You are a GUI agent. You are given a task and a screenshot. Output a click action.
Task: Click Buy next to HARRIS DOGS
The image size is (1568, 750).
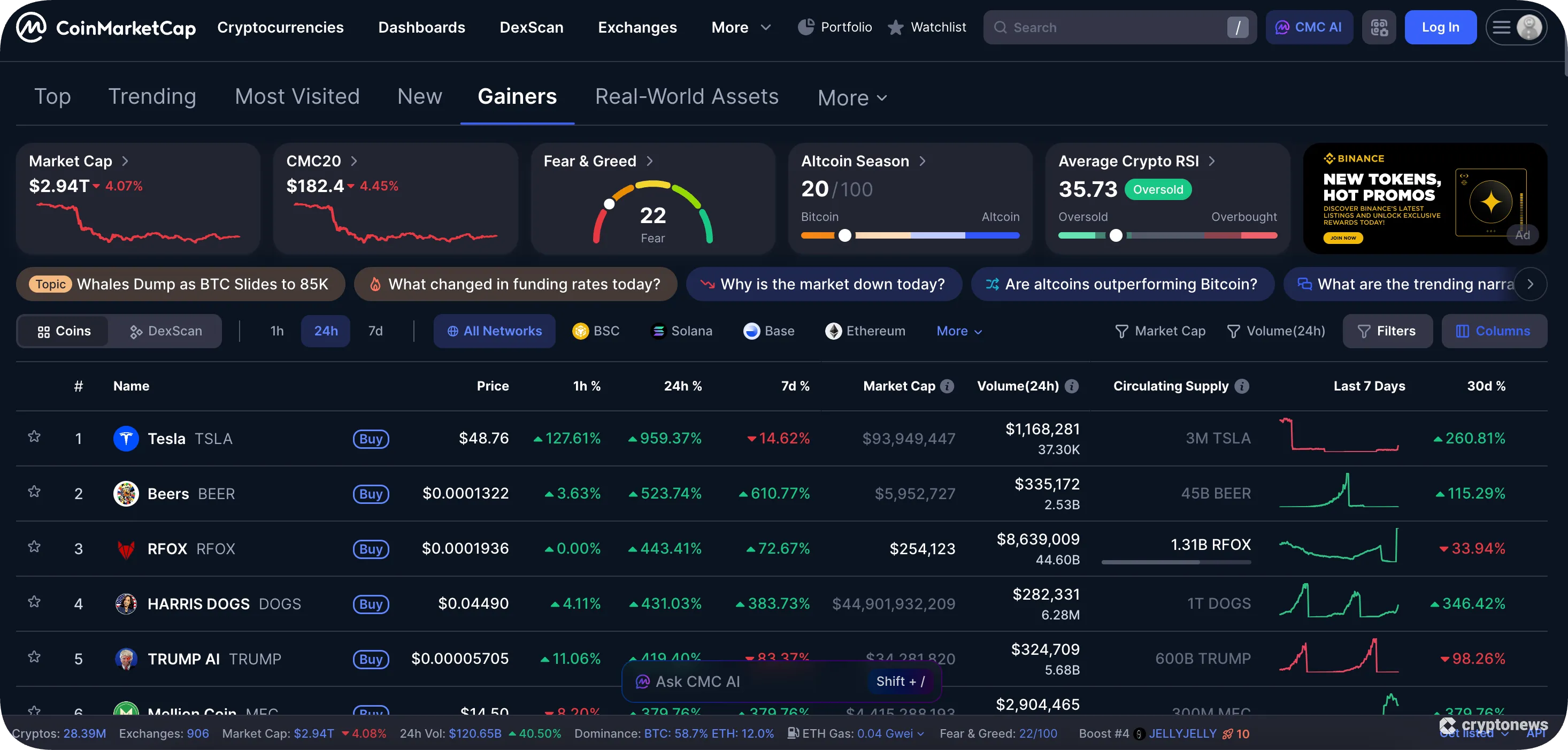click(x=371, y=603)
